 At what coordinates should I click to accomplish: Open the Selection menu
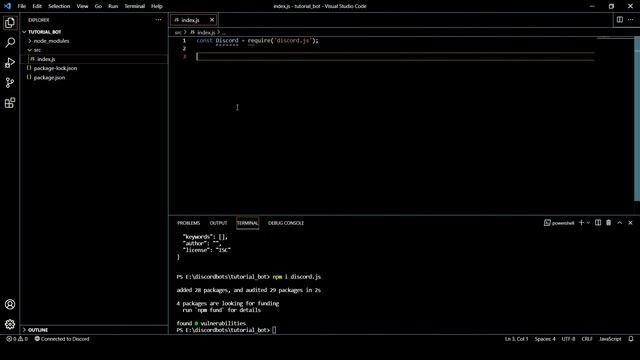59,6
